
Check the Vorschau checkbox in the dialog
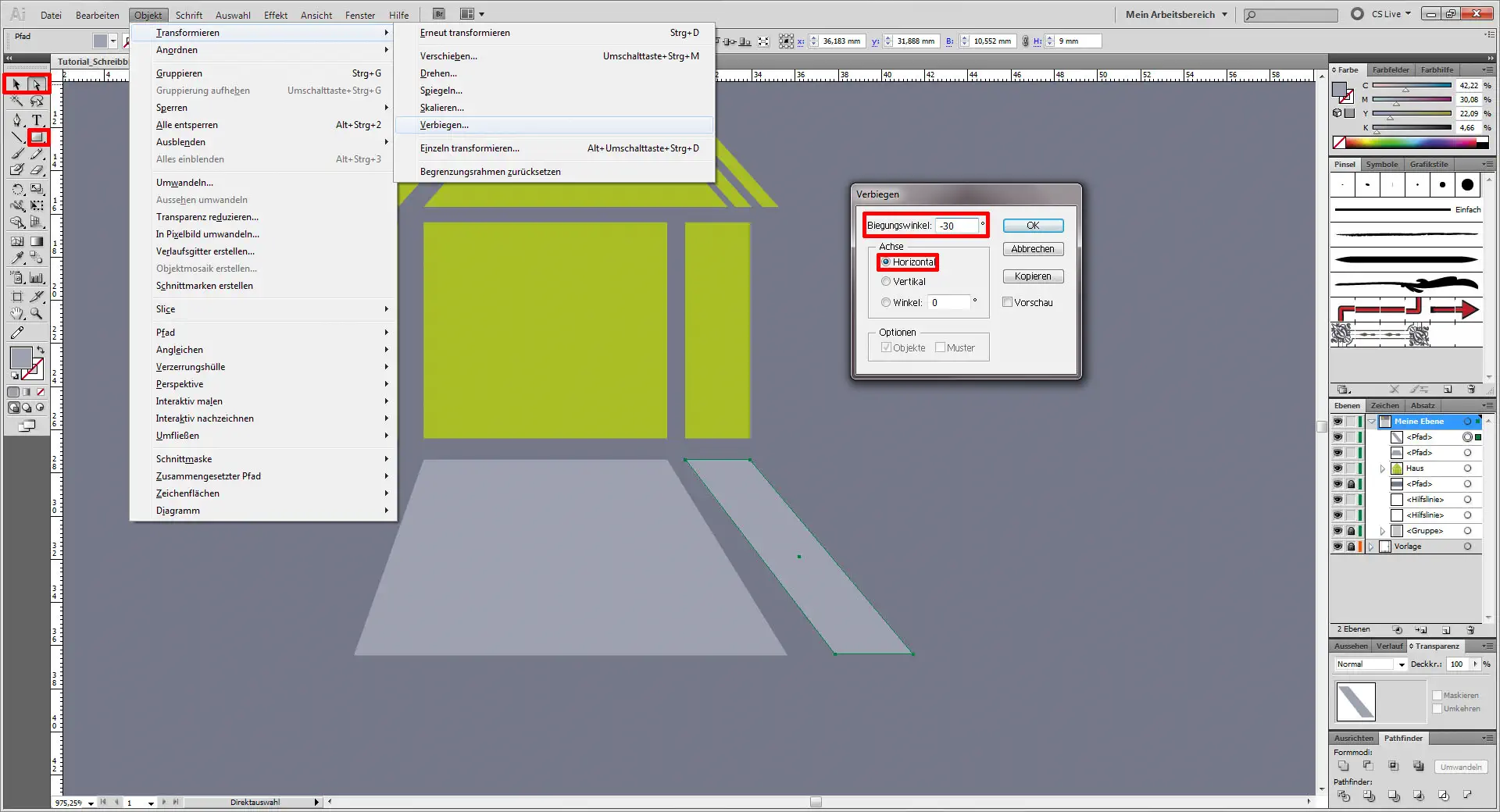1007,302
